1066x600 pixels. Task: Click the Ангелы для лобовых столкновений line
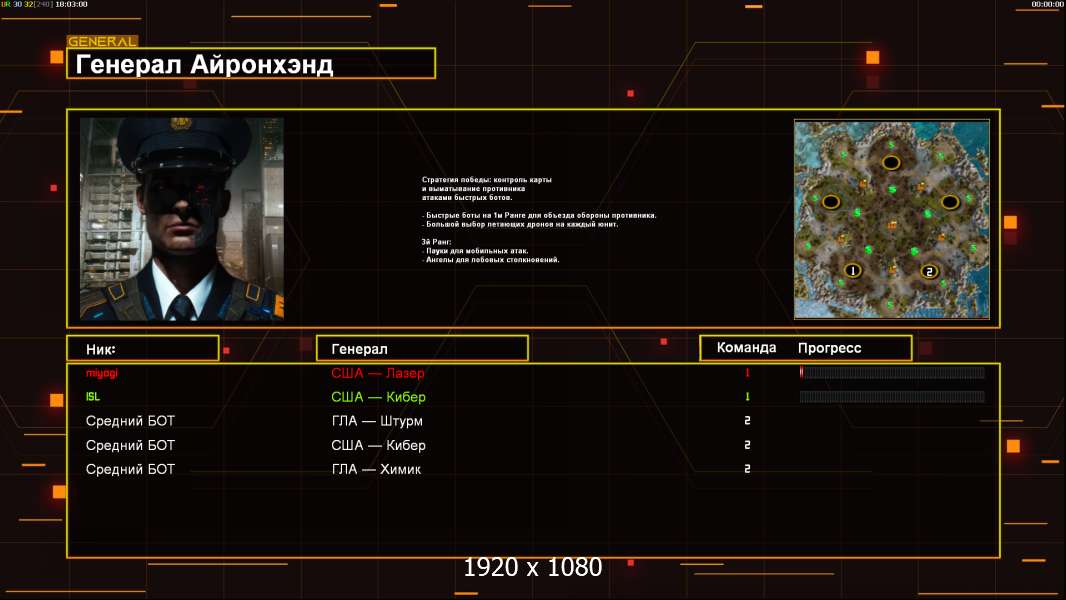pyautogui.click(x=491, y=260)
